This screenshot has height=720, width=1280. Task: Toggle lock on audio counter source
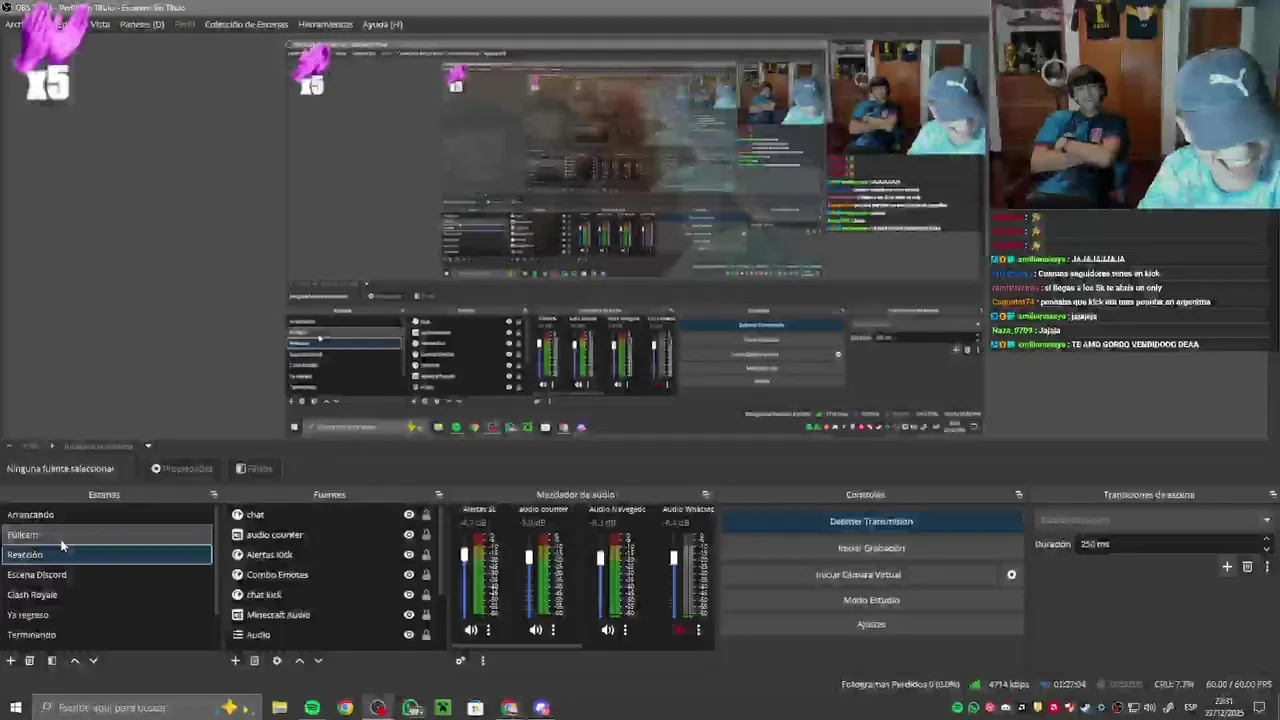tap(426, 535)
